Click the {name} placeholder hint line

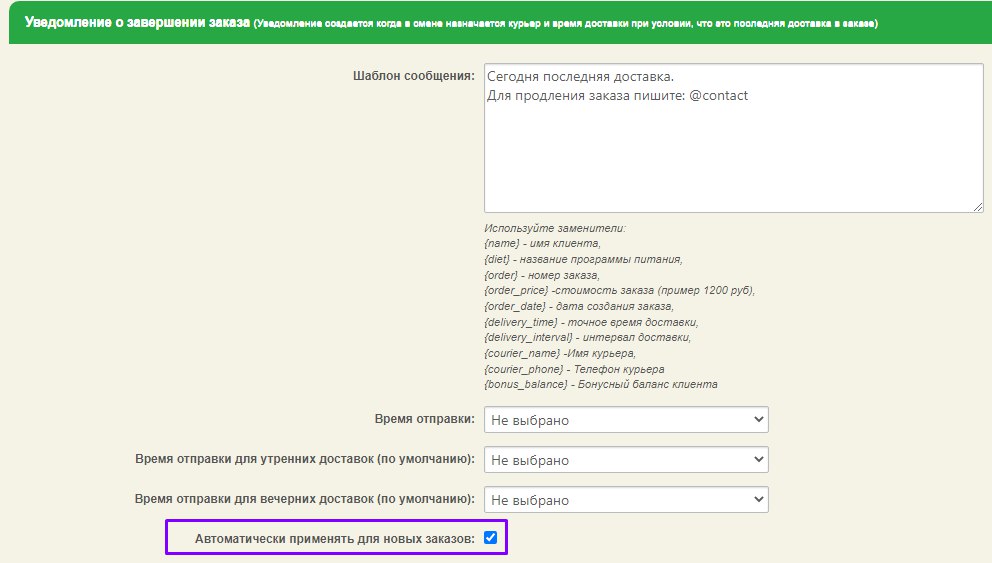tap(542, 243)
